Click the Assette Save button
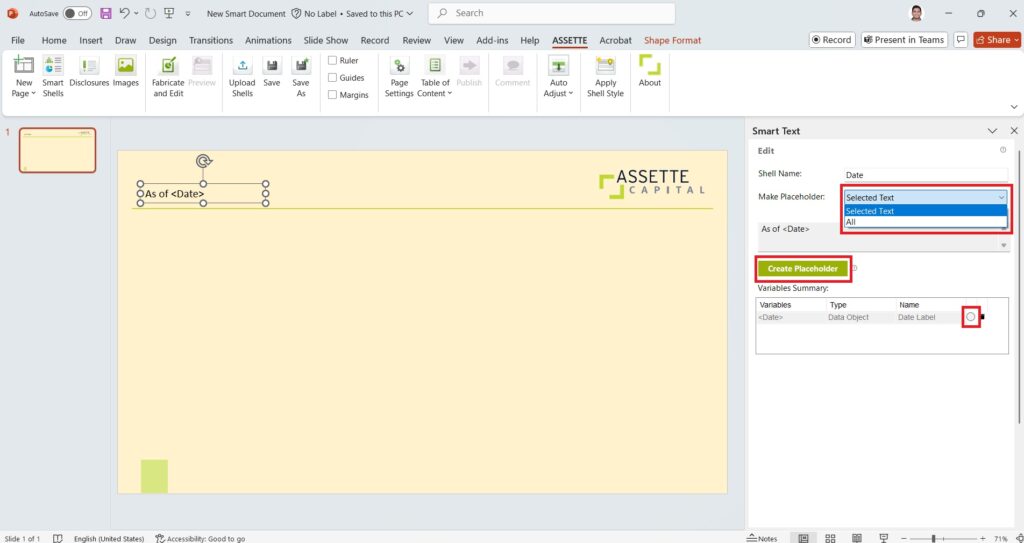 272,71
